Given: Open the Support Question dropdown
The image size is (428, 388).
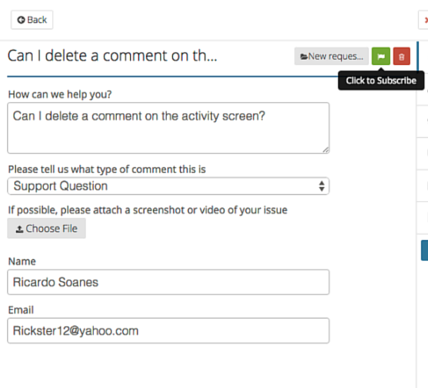Looking at the screenshot, I should click(x=168, y=186).
